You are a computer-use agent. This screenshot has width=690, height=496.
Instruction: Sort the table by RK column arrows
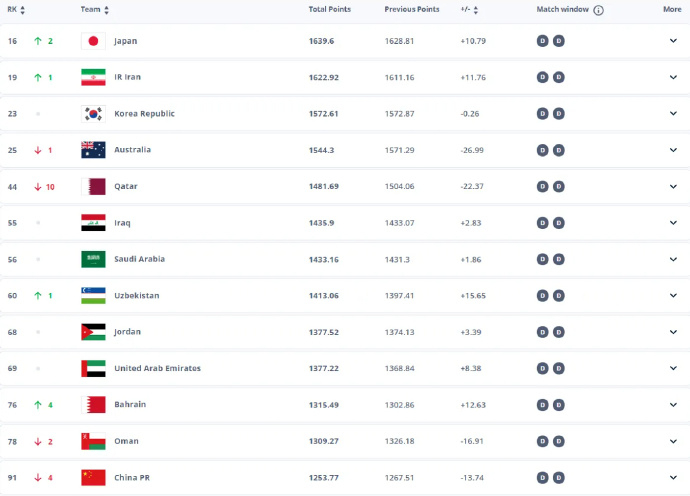click(x=22, y=10)
